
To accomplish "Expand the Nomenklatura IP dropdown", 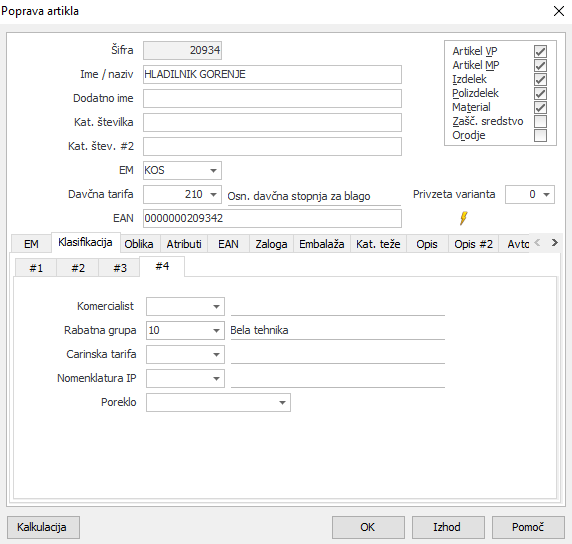I will pos(216,379).
